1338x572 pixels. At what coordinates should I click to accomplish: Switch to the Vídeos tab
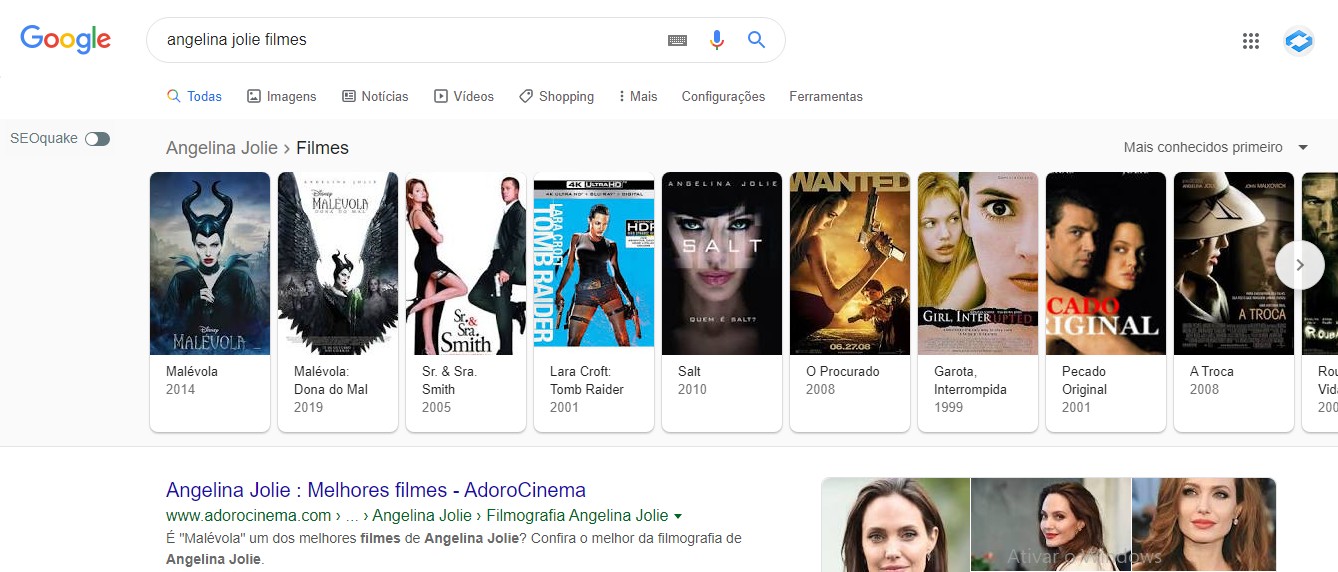pos(464,97)
